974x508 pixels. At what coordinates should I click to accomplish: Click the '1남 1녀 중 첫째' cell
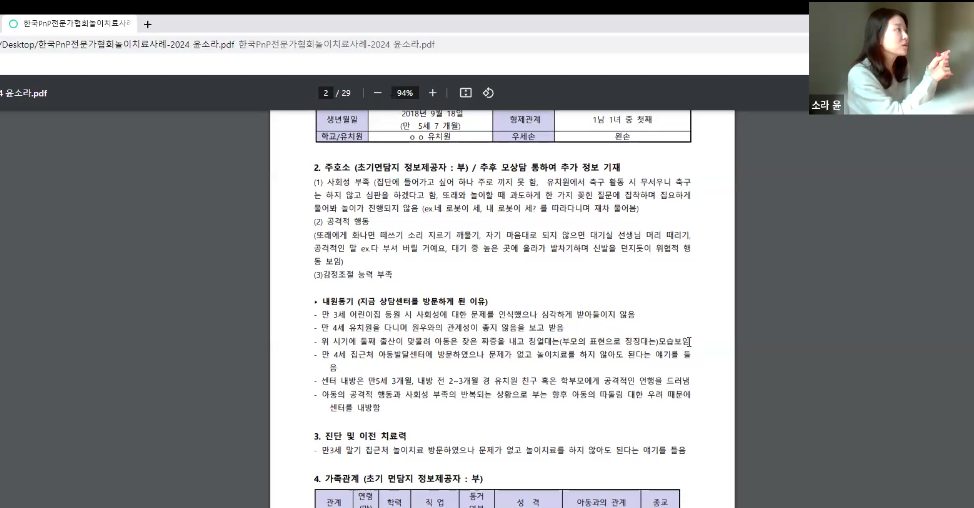click(x=622, y=120)
